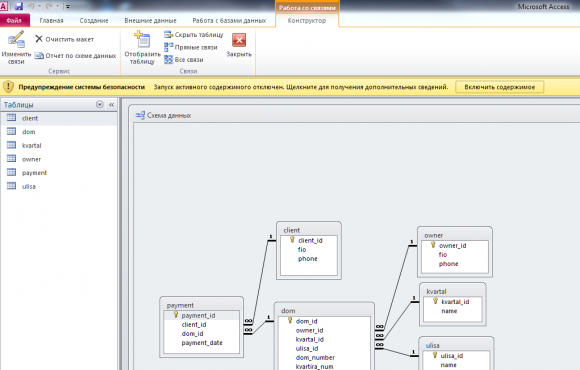580x370 pixels.
Task: Click Прямые связи
Action: coord(191,47)
